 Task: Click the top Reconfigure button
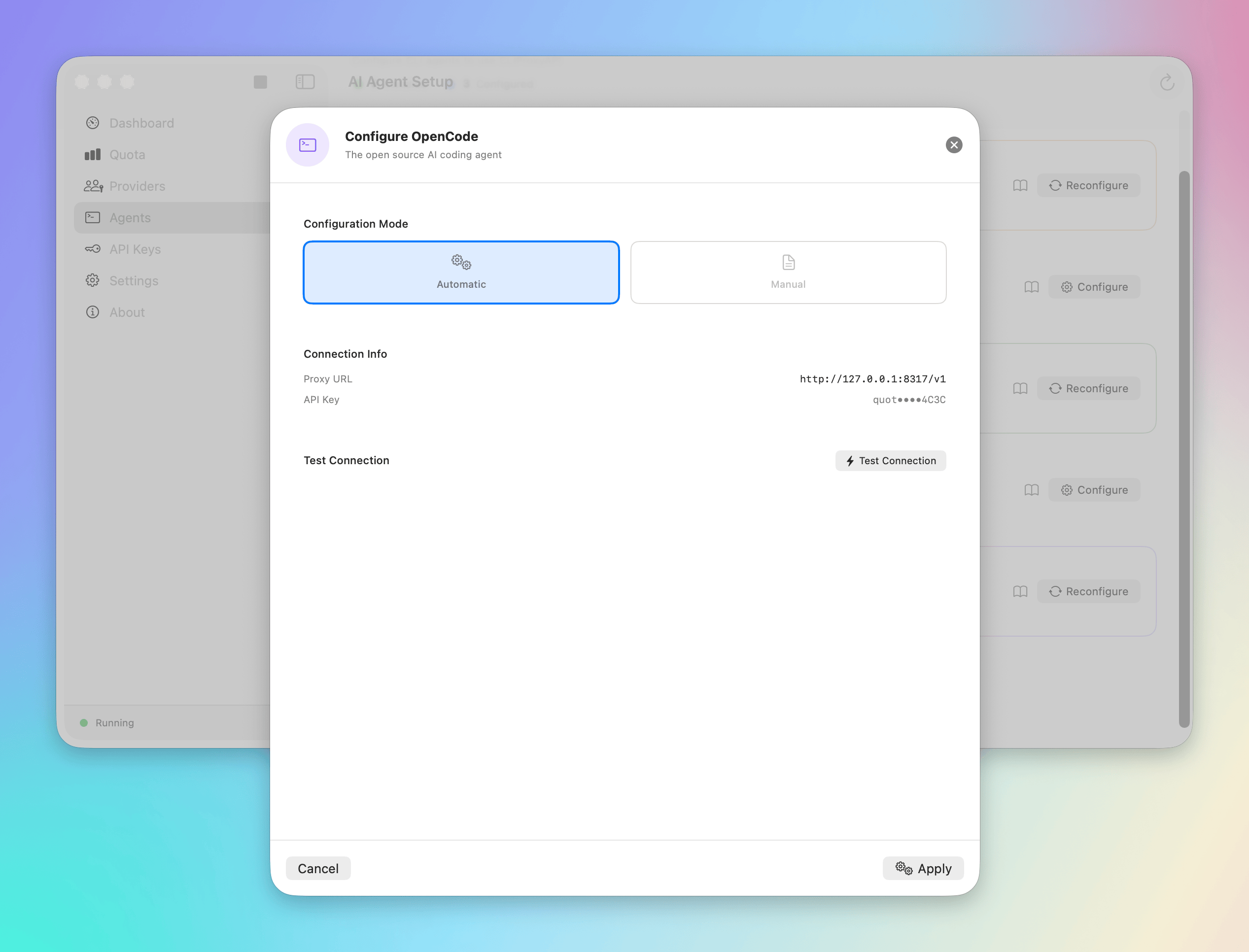(1088, 186)
